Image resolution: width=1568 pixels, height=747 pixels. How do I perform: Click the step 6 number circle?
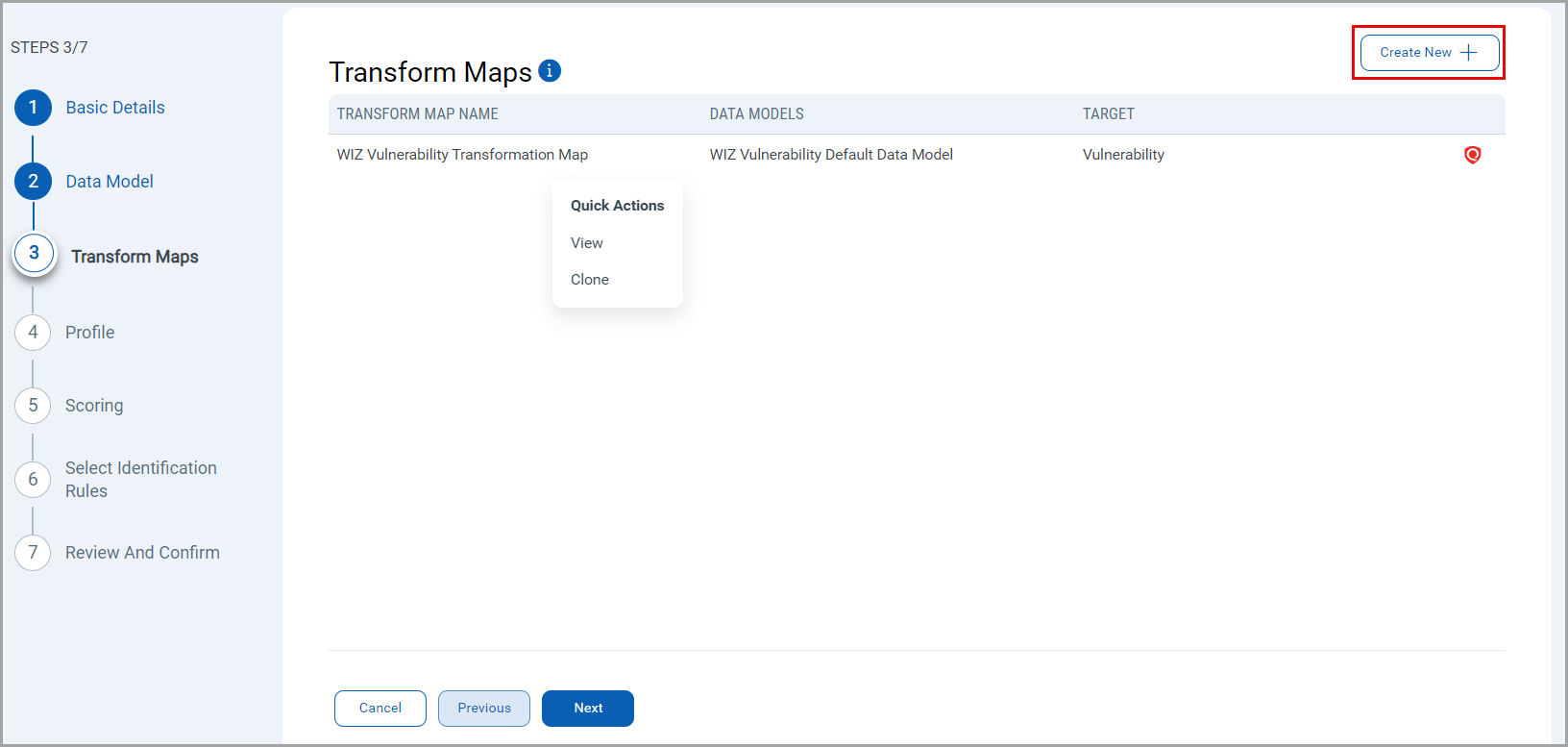(x=34, y=480)
